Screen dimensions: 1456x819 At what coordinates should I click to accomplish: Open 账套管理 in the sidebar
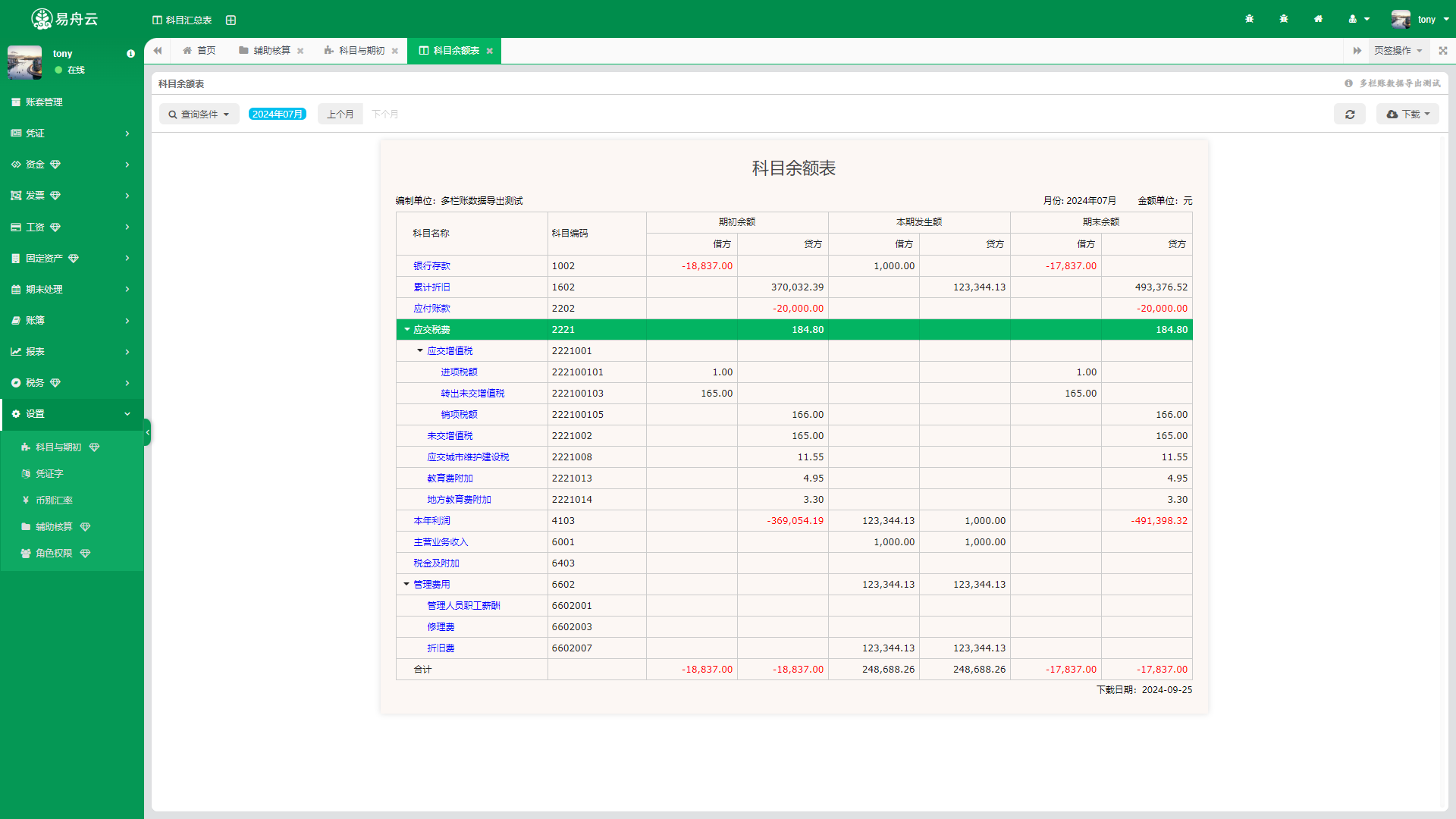click(x=72, y=102)
